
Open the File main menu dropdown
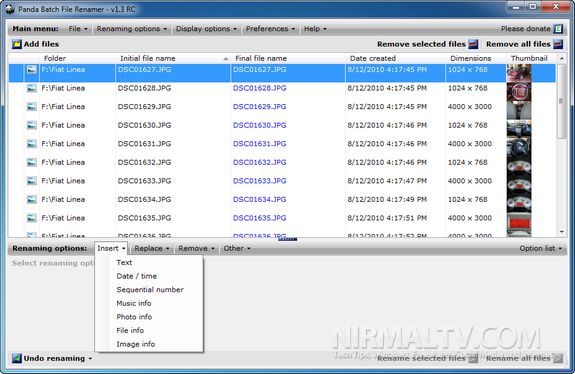click(x=78, y=29)
